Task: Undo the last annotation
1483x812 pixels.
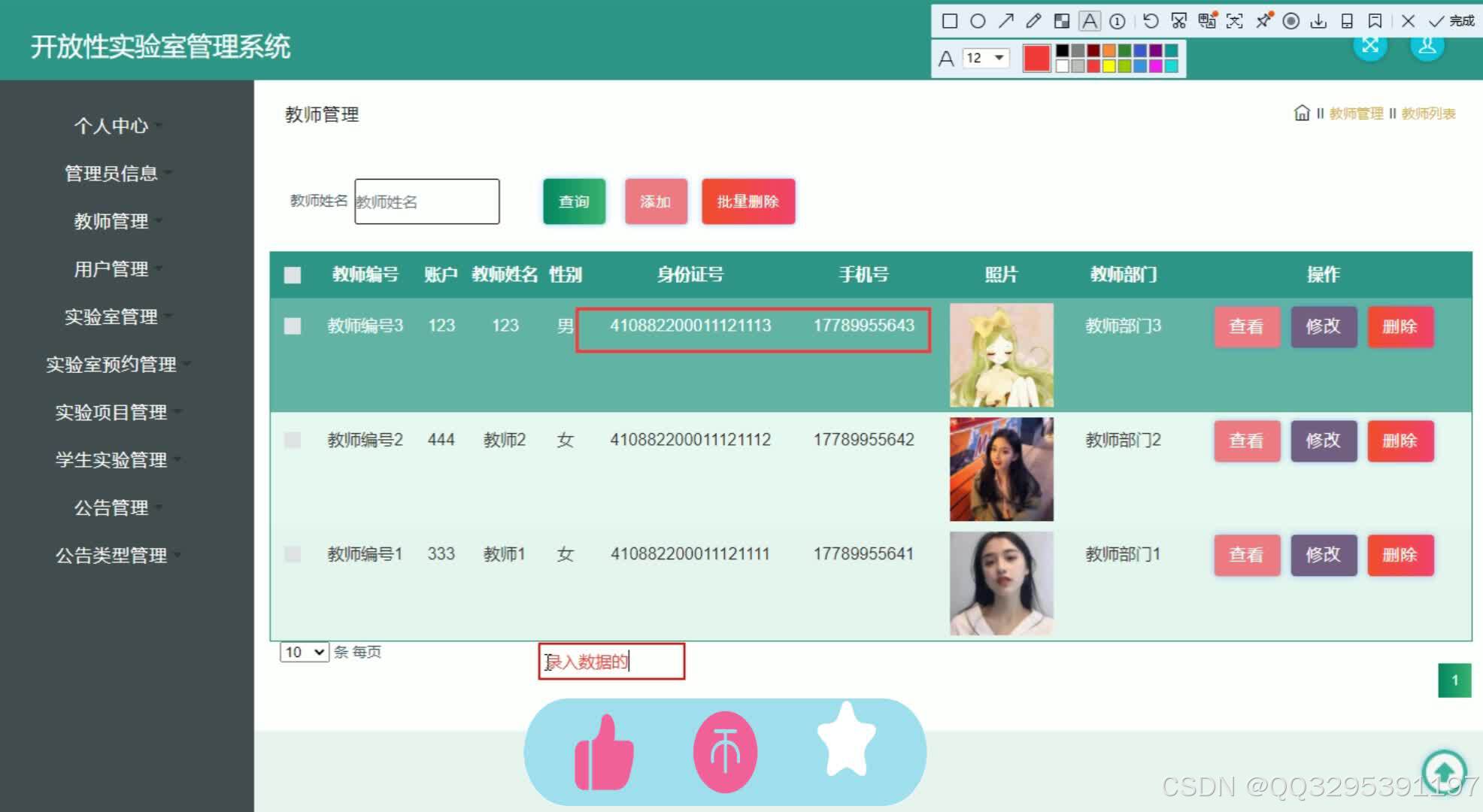Action: 1151,21
